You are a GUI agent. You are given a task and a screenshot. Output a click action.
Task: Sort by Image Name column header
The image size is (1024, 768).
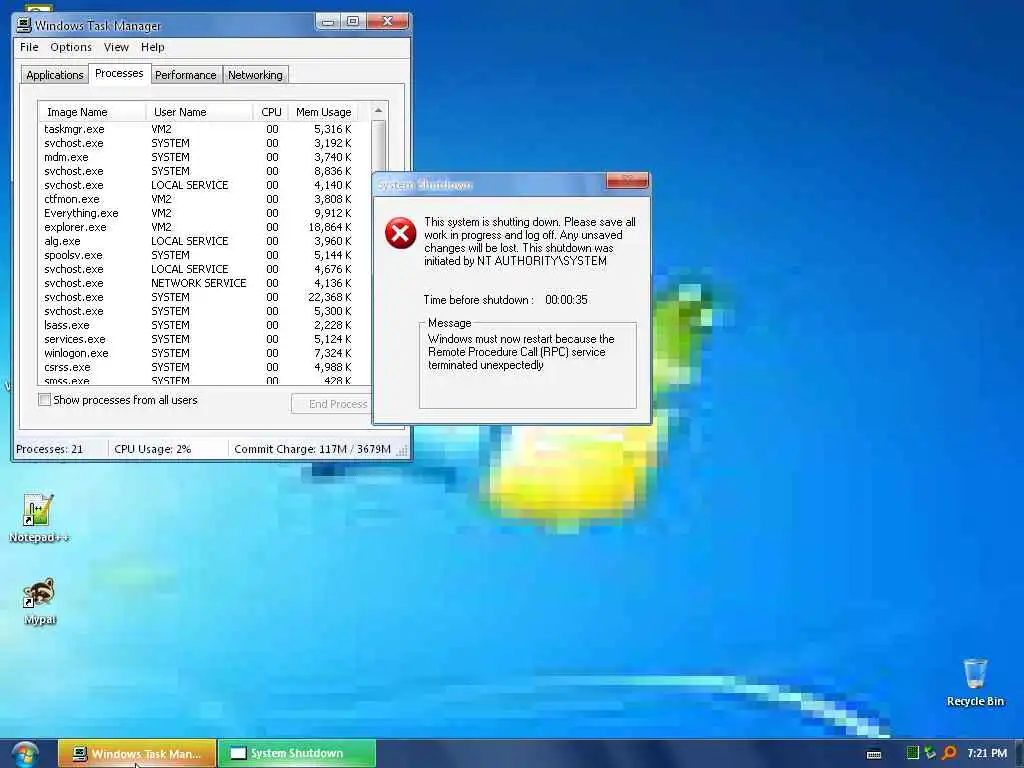(x=92, y=112)
